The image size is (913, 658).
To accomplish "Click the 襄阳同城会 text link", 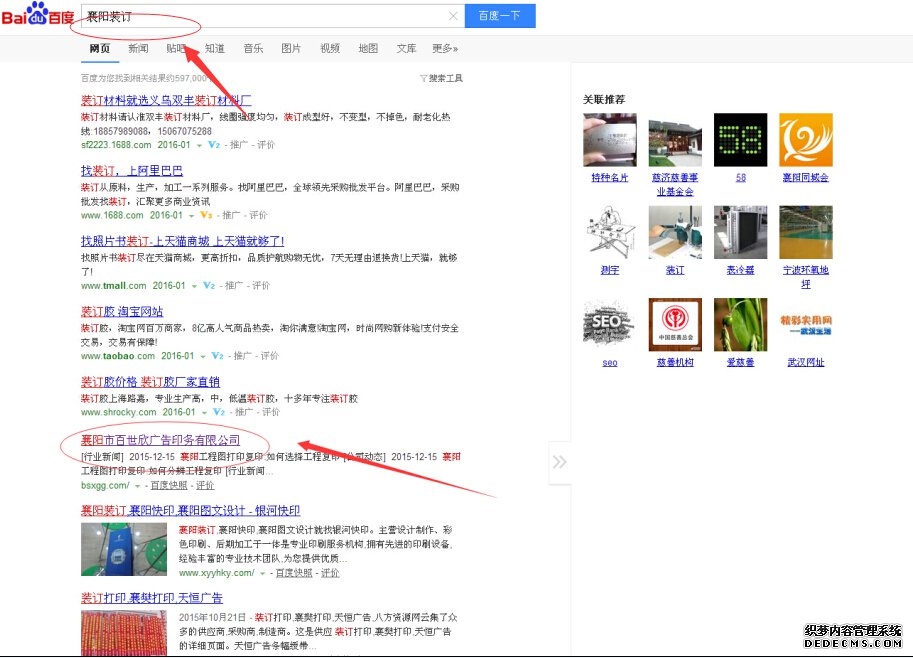I will (806, 178).
